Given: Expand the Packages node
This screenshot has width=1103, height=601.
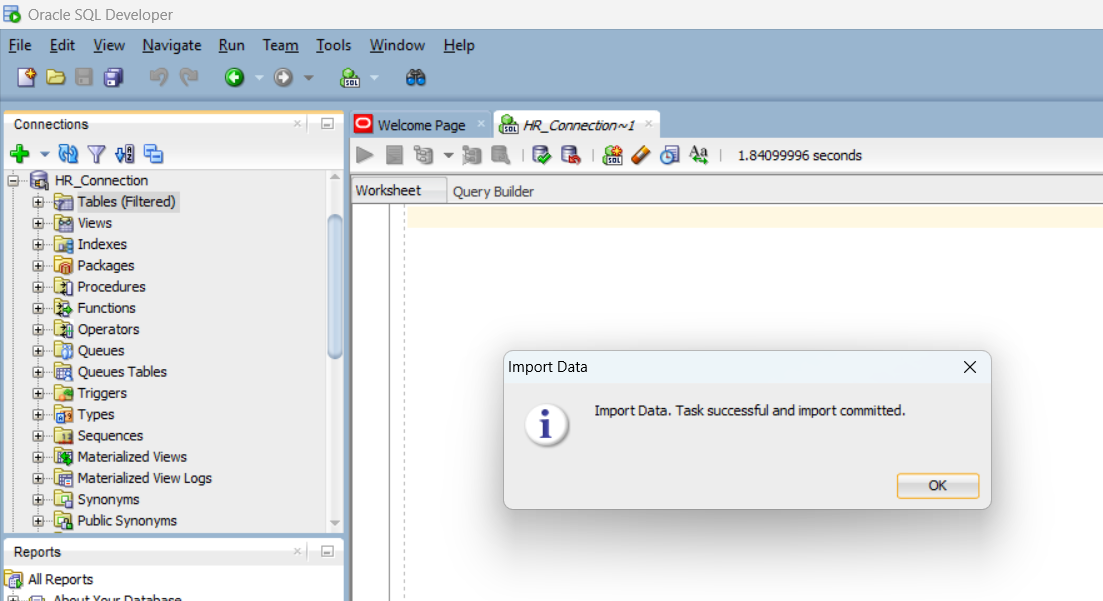Looking at the screenshot, I should pos(38,266).
